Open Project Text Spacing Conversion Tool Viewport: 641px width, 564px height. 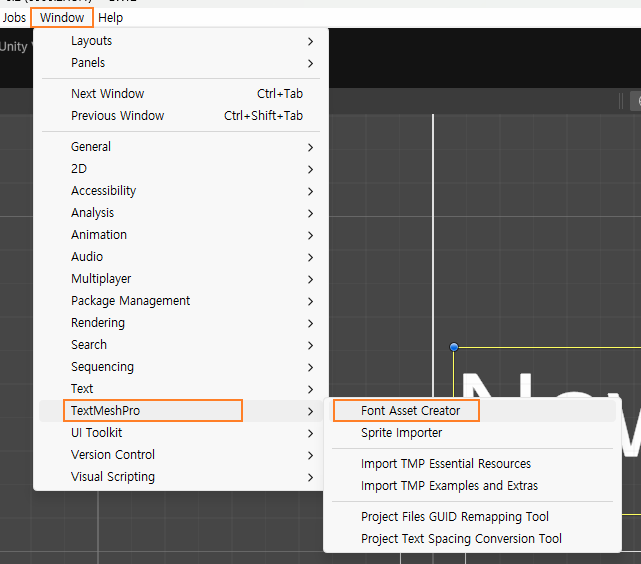click(x=473, y=539)
